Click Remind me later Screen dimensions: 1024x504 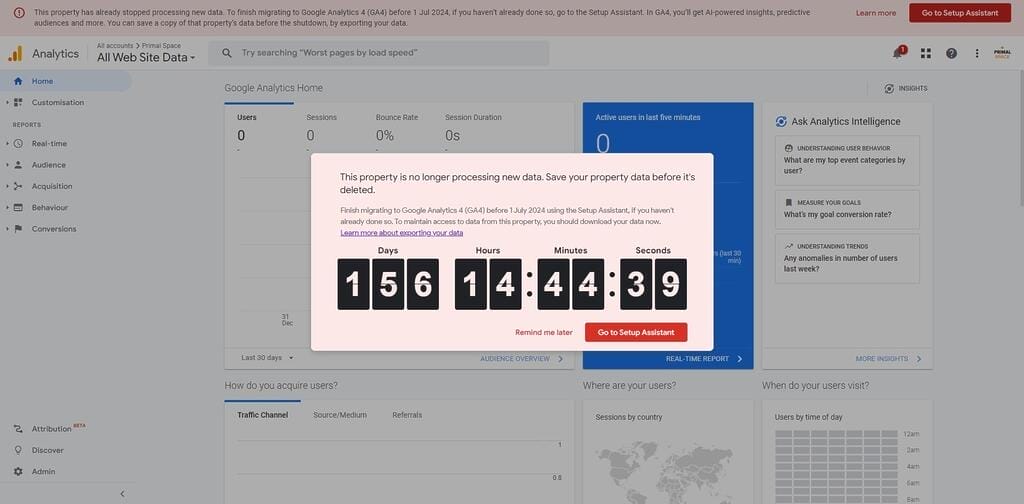pos(543,332)
